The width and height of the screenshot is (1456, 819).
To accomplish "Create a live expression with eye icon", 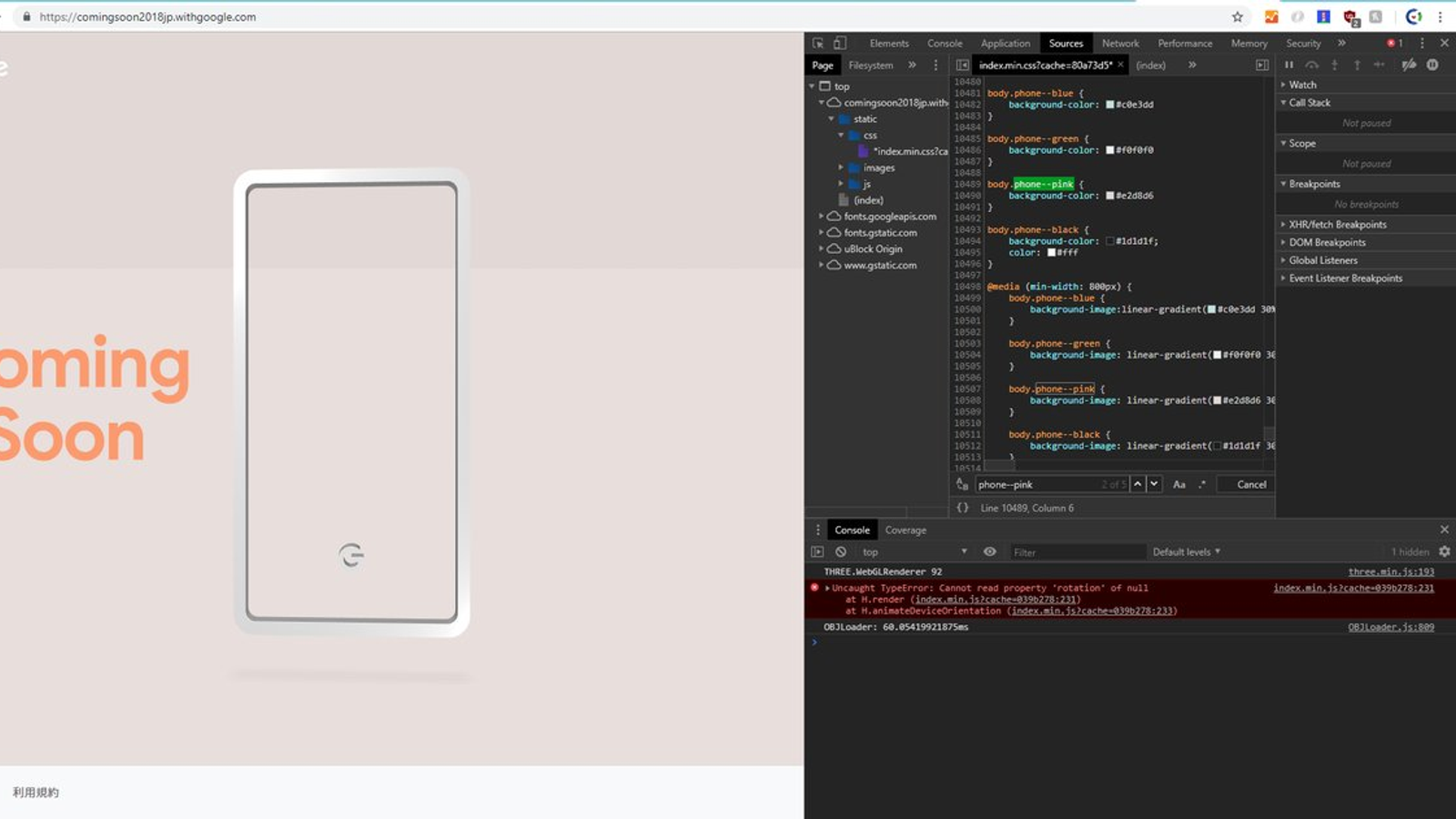I will coord(990,551).
